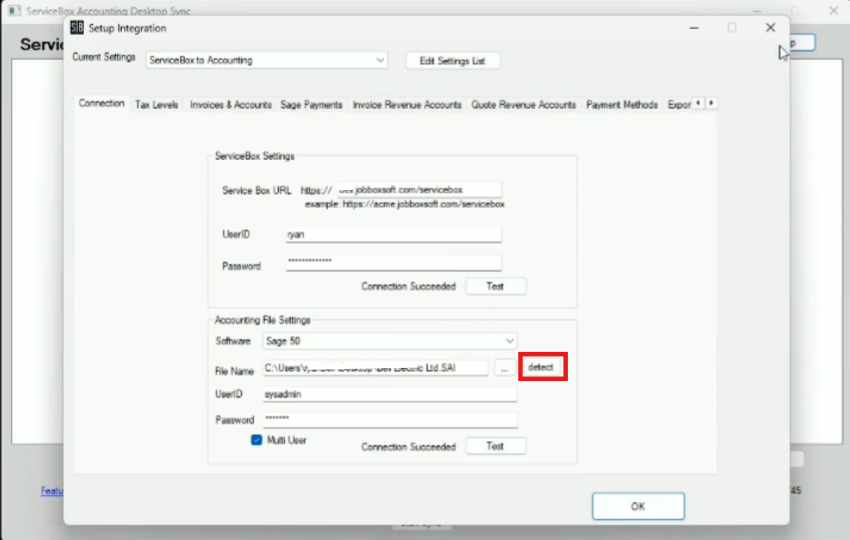This screenshot has height=540, width=850.
Task: Test the accounting file connection
Action: point(495,446)
